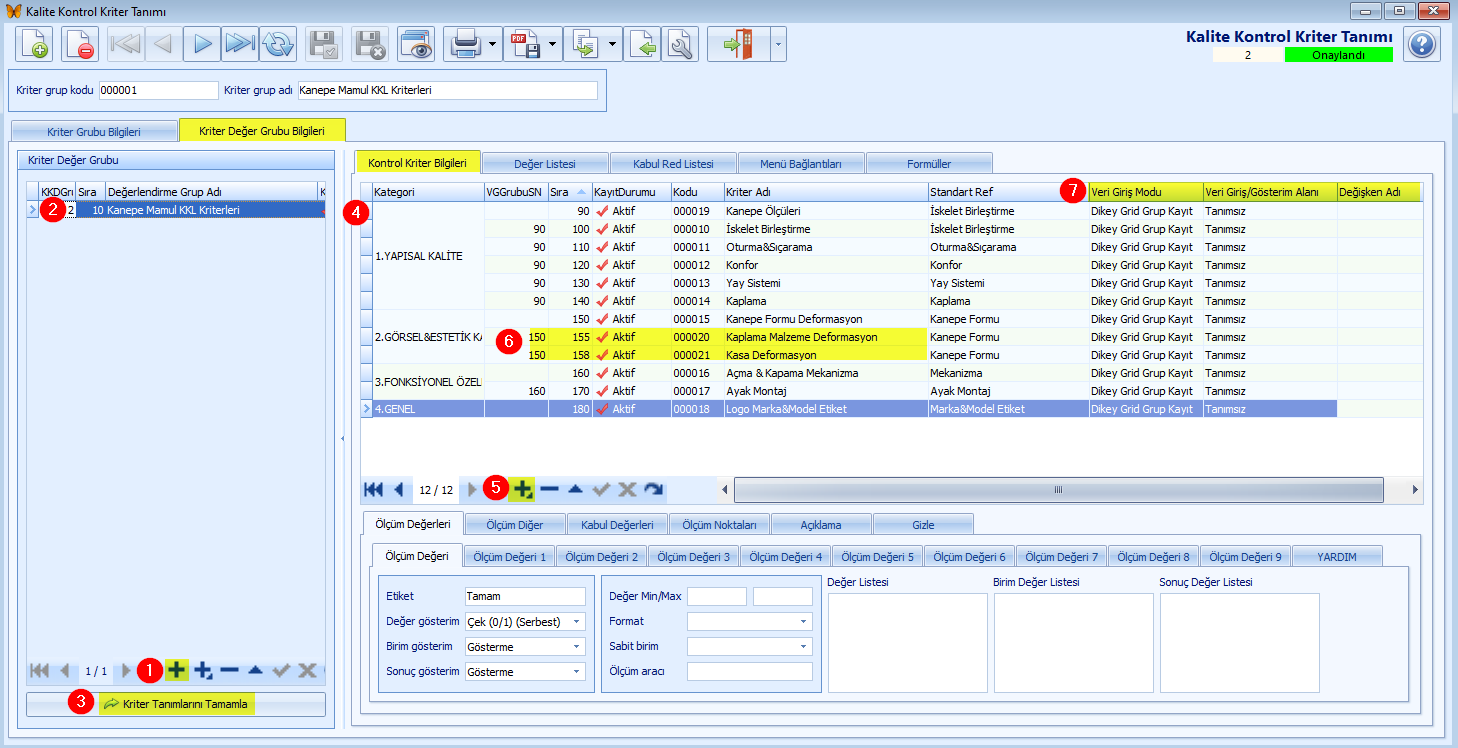The height and width of the screenshot is (748, 1458).
Task: Delete the record using the red minus document icon
Action: point(79,44)
